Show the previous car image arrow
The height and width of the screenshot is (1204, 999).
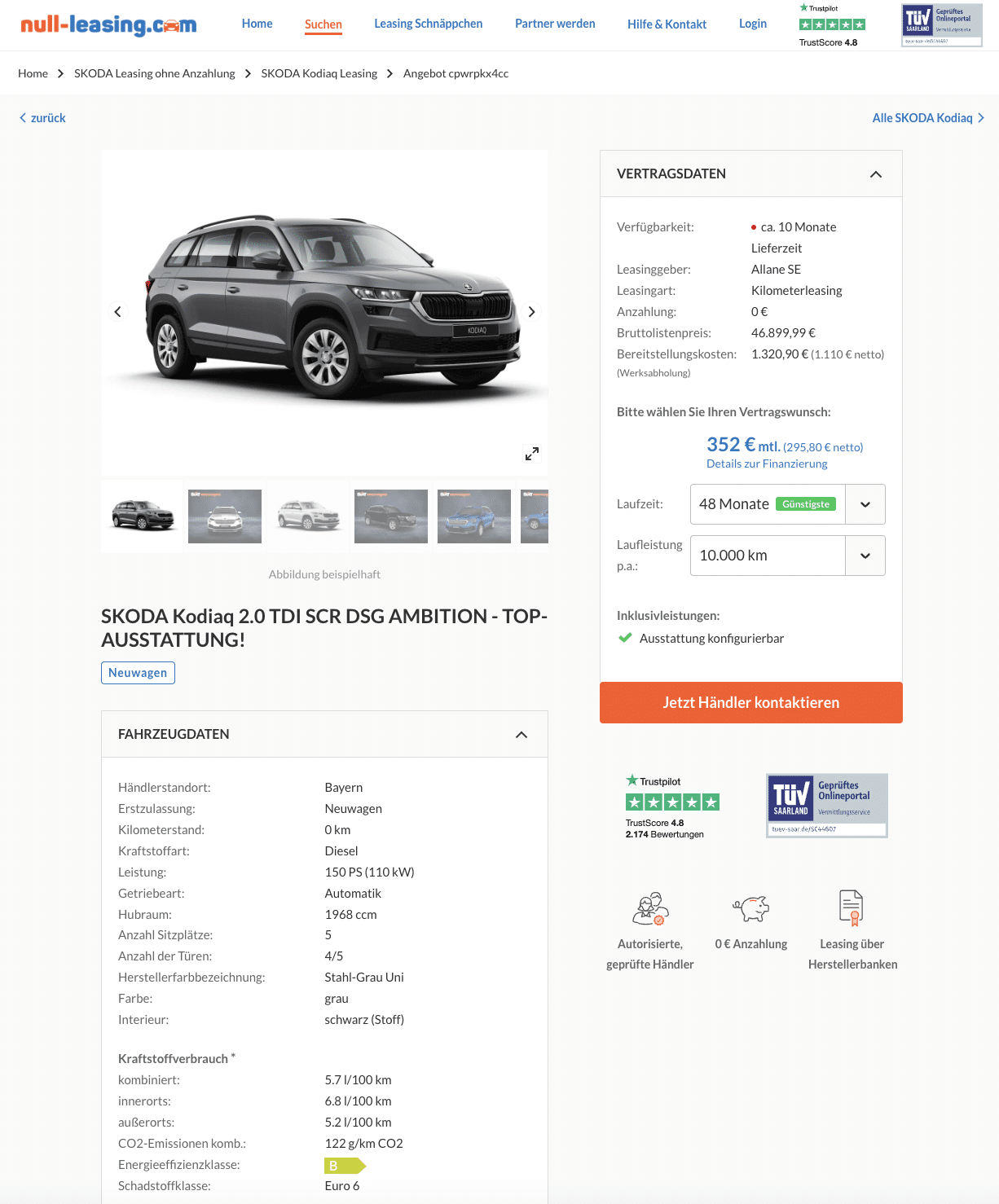[118, 312]
